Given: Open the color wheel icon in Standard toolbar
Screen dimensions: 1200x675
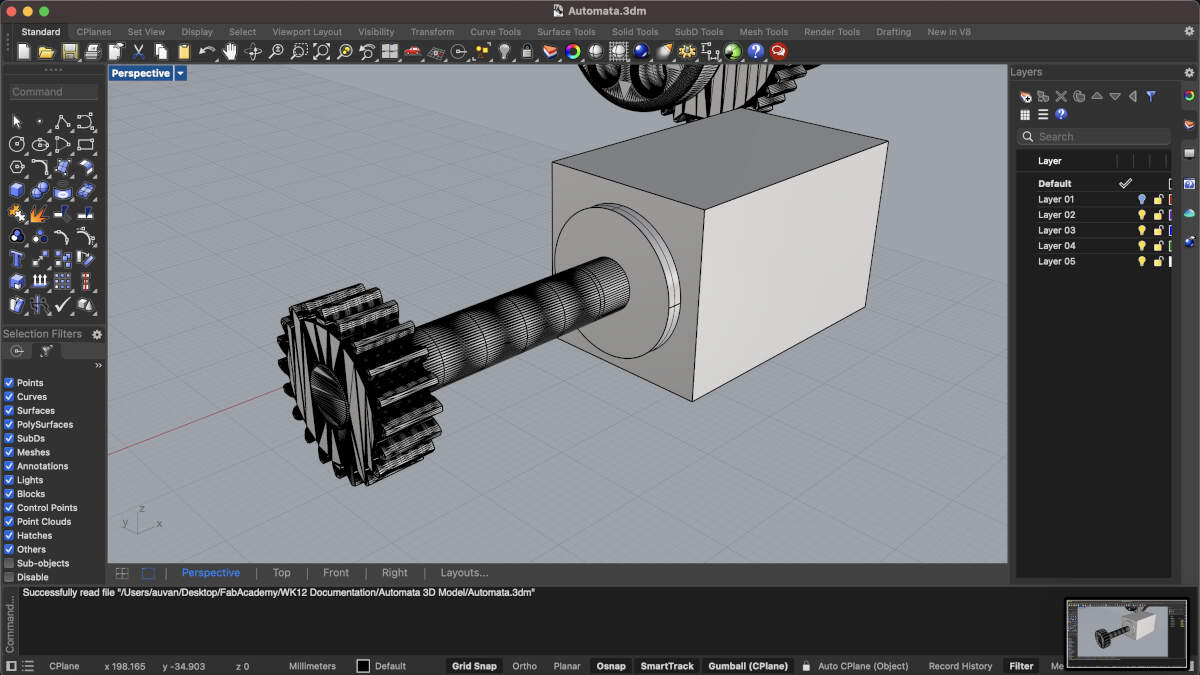Looking at the screenshot, I should pos(573,51).
